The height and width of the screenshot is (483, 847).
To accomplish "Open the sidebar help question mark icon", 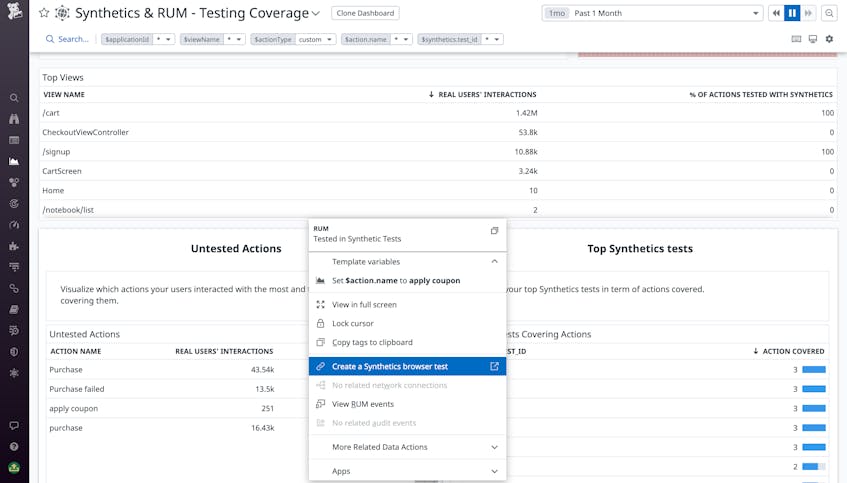I will [x=14, y=446].
